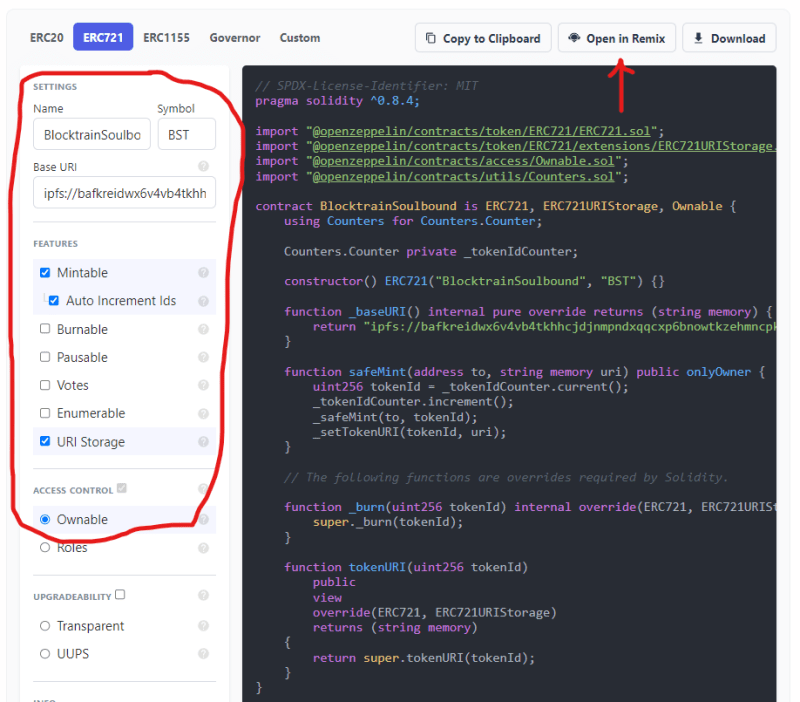Open the Governor tab

[x=235, y=38]
